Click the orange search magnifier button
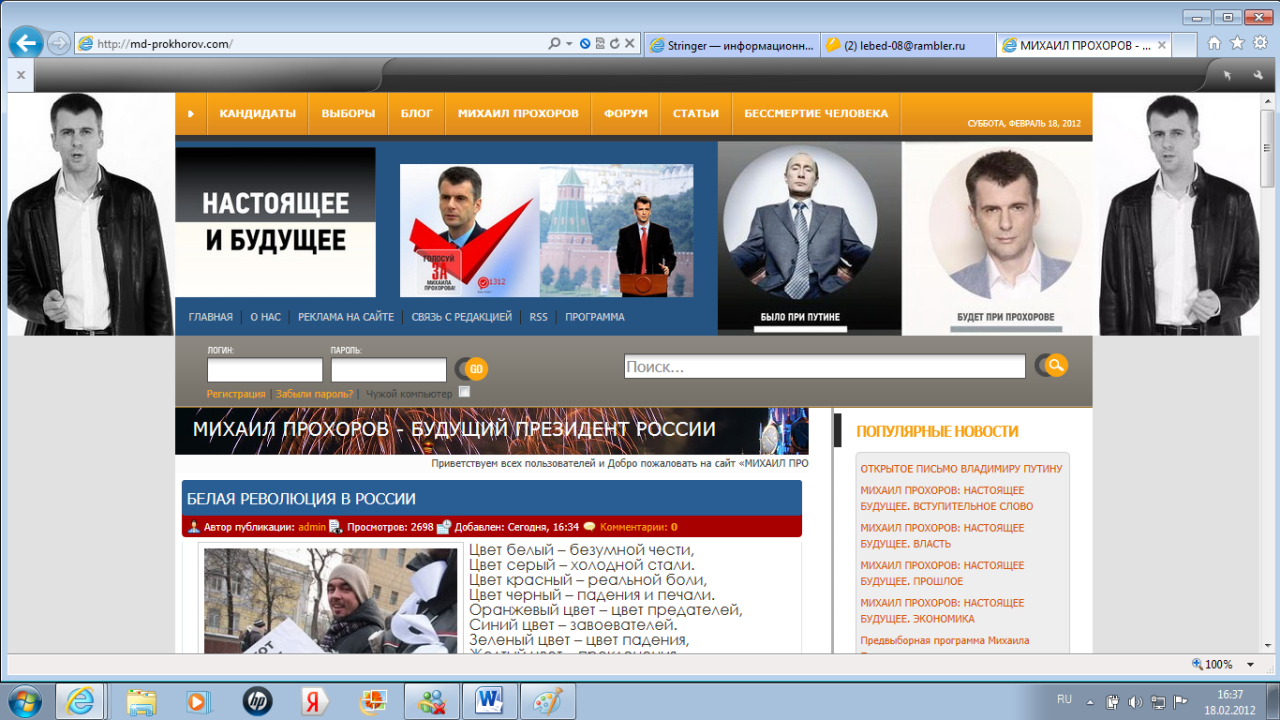Image resolution: width=1280 pixels, height=720 pixels. [1052, 366]
